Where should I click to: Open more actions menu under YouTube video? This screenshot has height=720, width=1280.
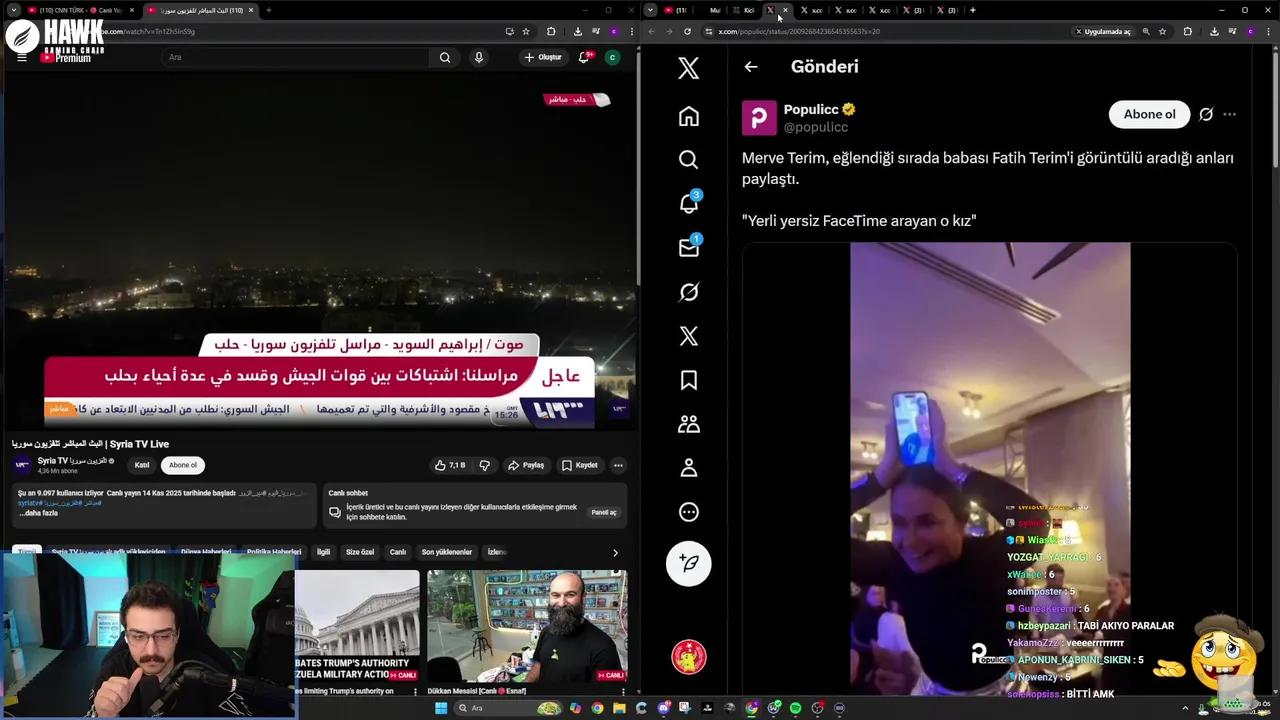coord(618,465)
